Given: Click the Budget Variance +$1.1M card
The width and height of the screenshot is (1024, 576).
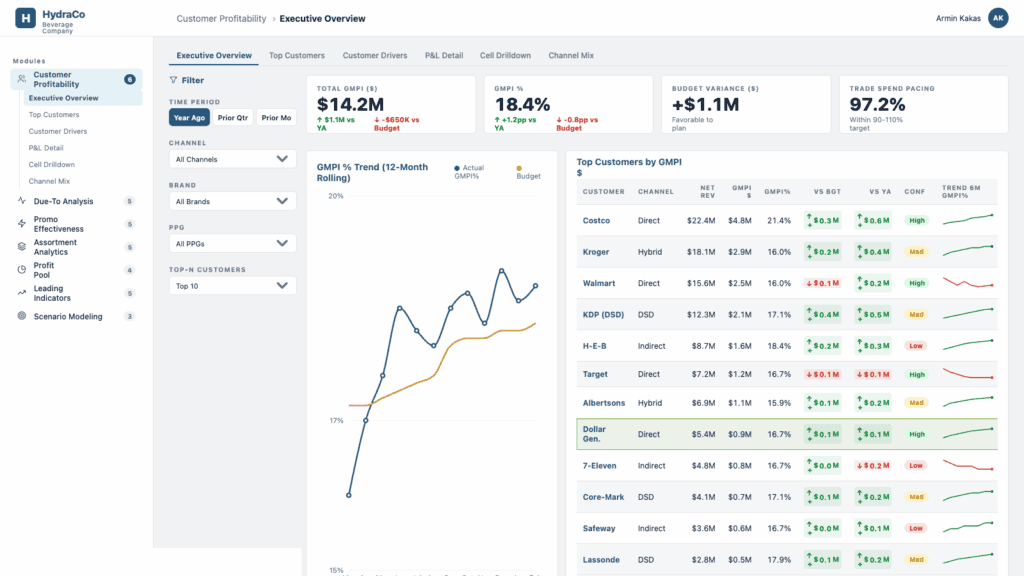Looking at the screenshot, I should (x=746, y=104).
